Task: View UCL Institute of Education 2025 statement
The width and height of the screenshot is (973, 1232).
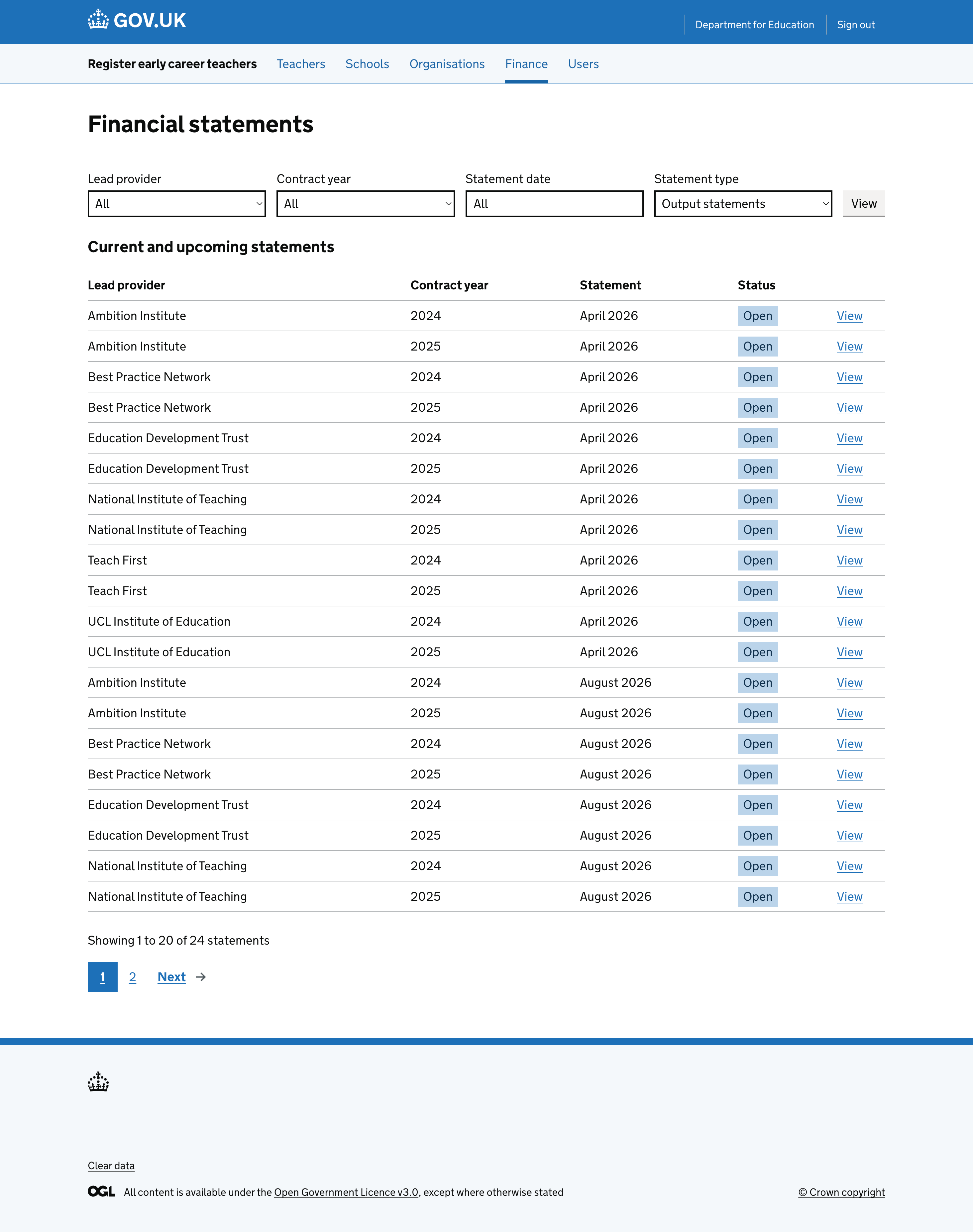Action: (x=849, y=652)
